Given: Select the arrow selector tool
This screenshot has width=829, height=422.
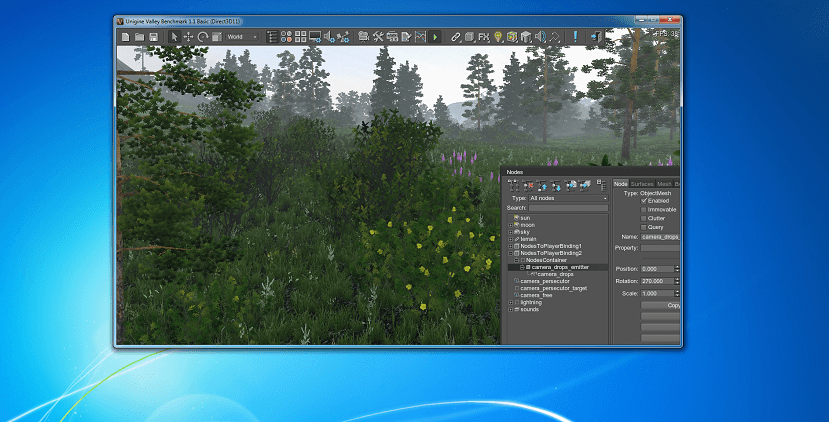Looking at the screenshot, I should click(174, 37).
